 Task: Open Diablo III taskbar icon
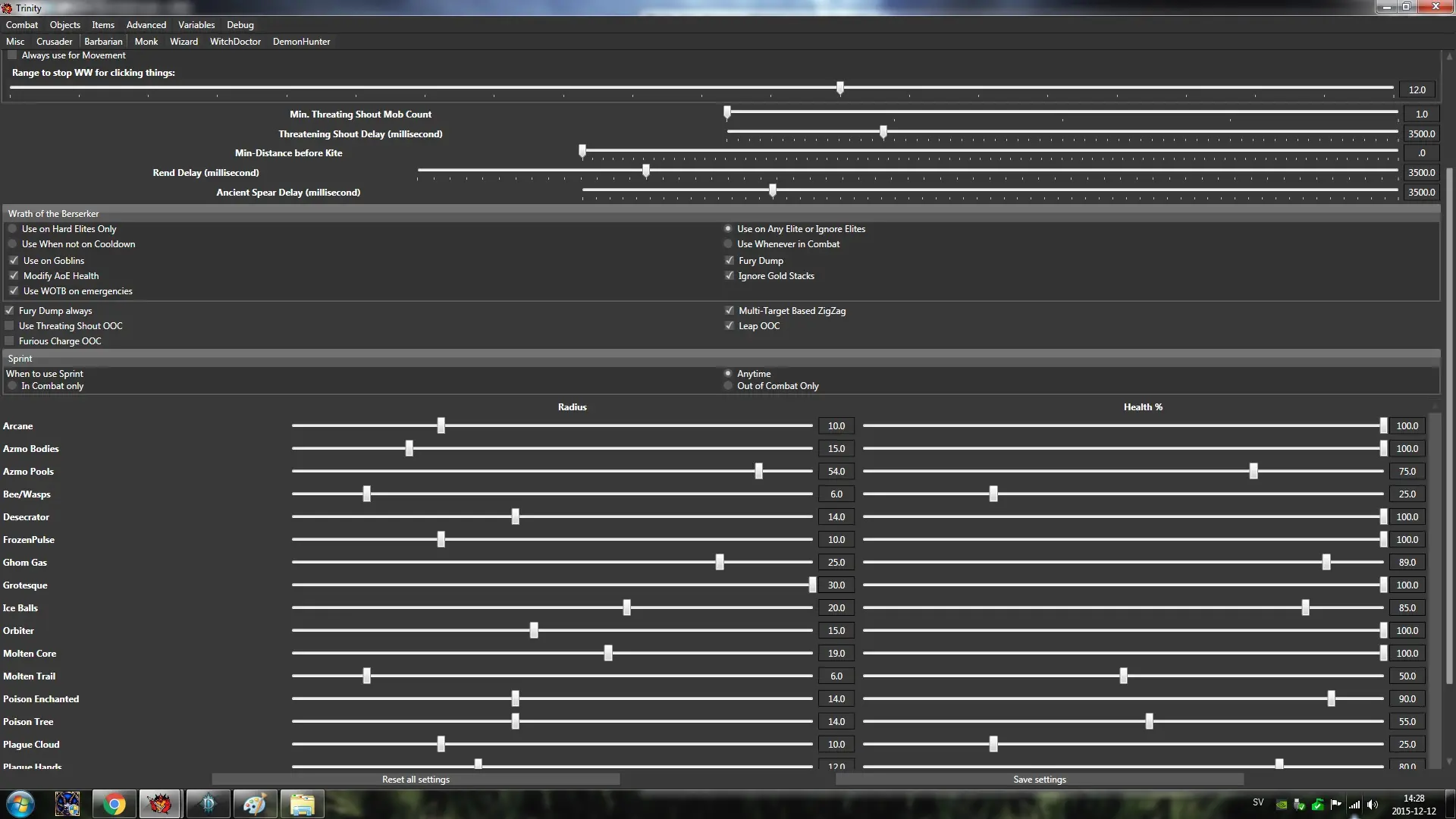(x=208, y=804)
